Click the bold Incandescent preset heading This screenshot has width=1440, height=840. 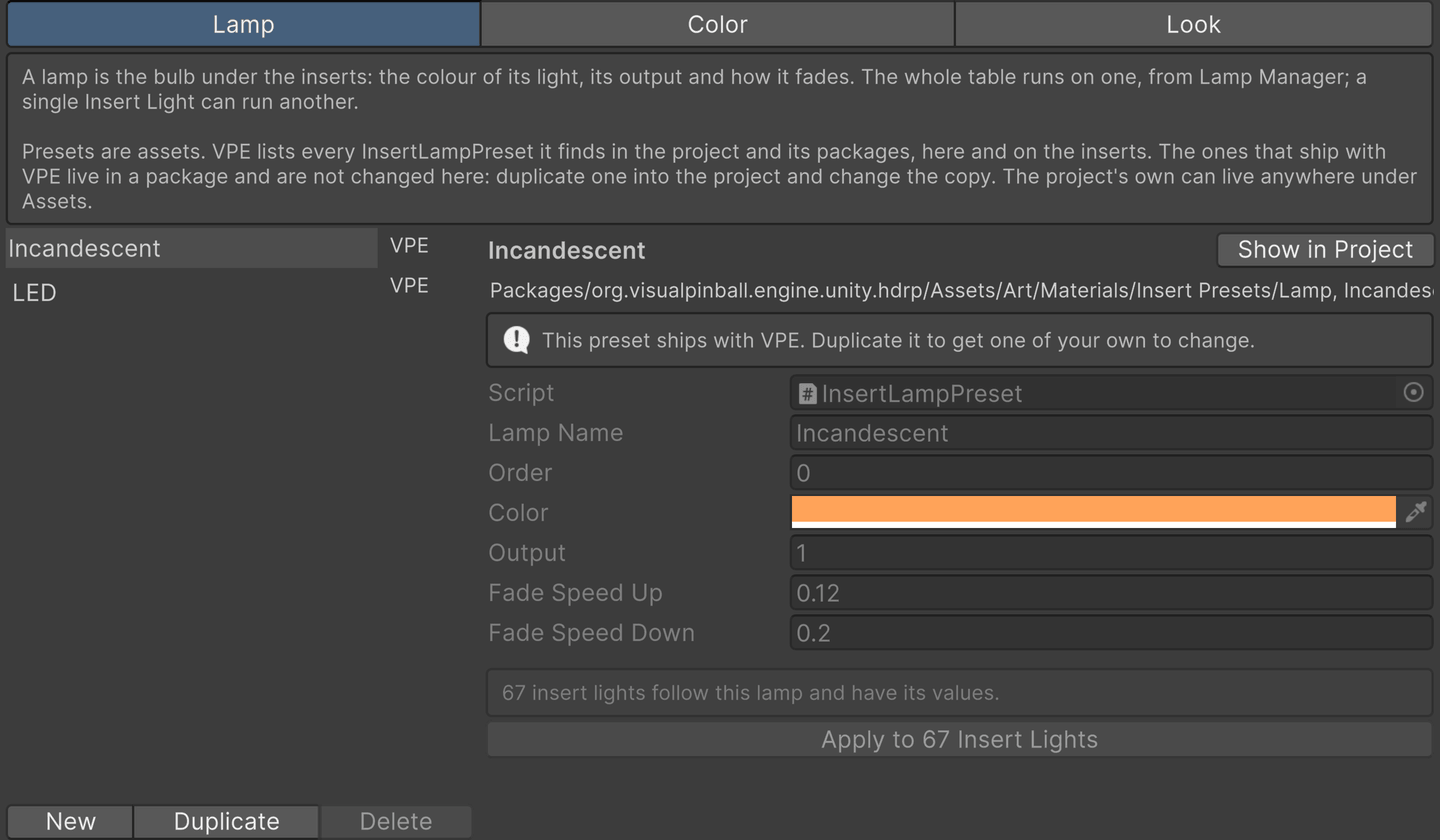click(x=566, y=251)
